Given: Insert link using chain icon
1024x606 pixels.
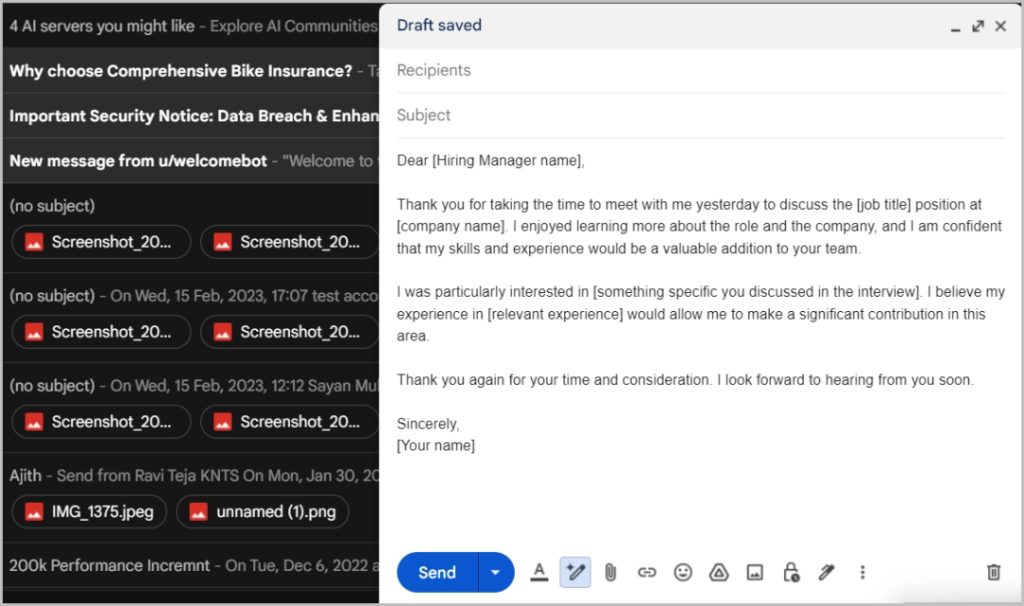Looking at the screenshot, I should [647, 573].
